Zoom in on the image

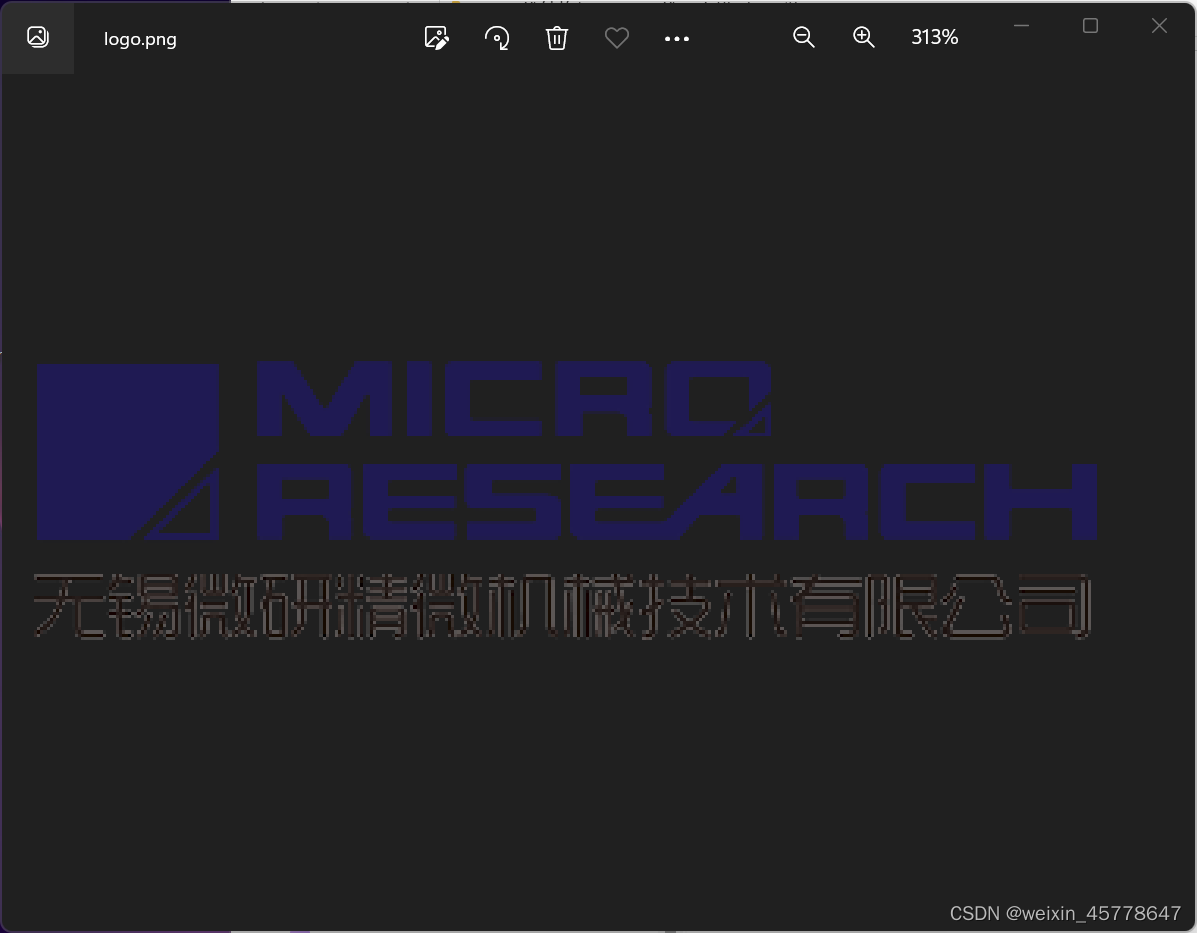pos(863,37)
